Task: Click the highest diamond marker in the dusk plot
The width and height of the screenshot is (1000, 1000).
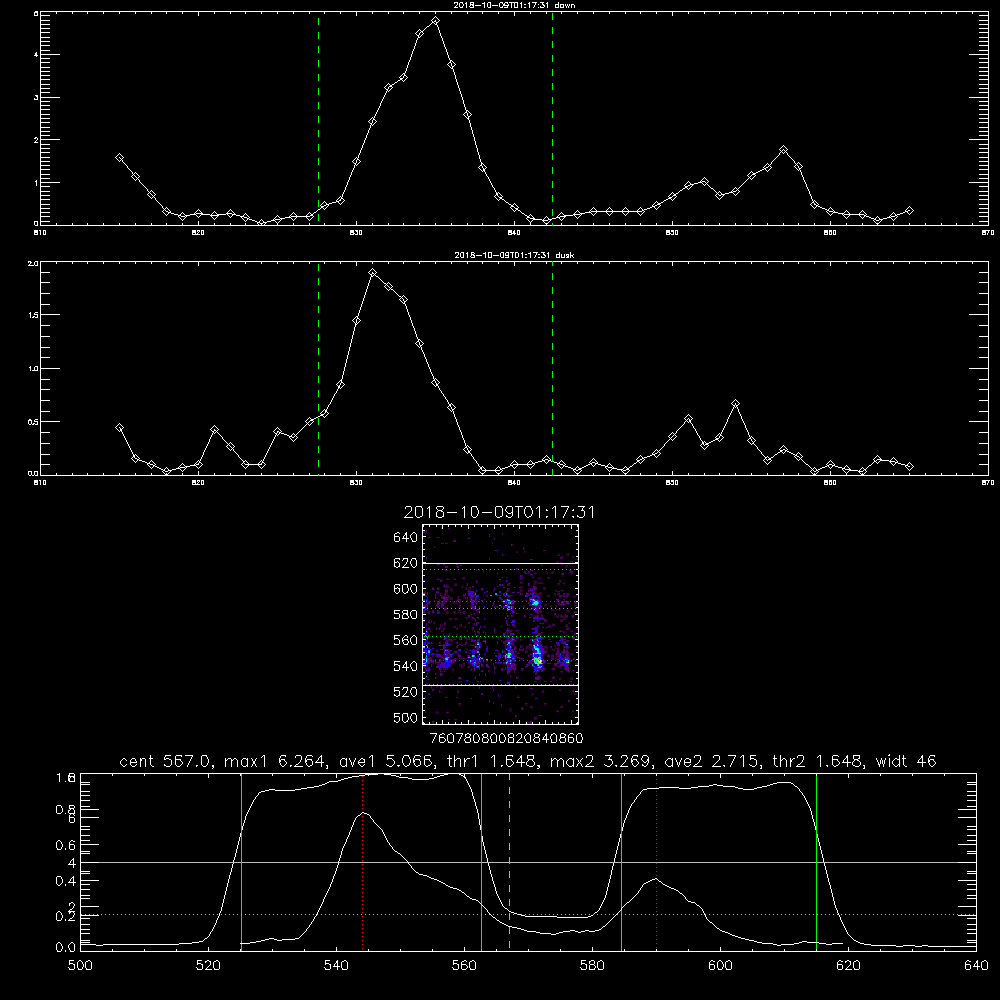Action: tap(372, 272)
